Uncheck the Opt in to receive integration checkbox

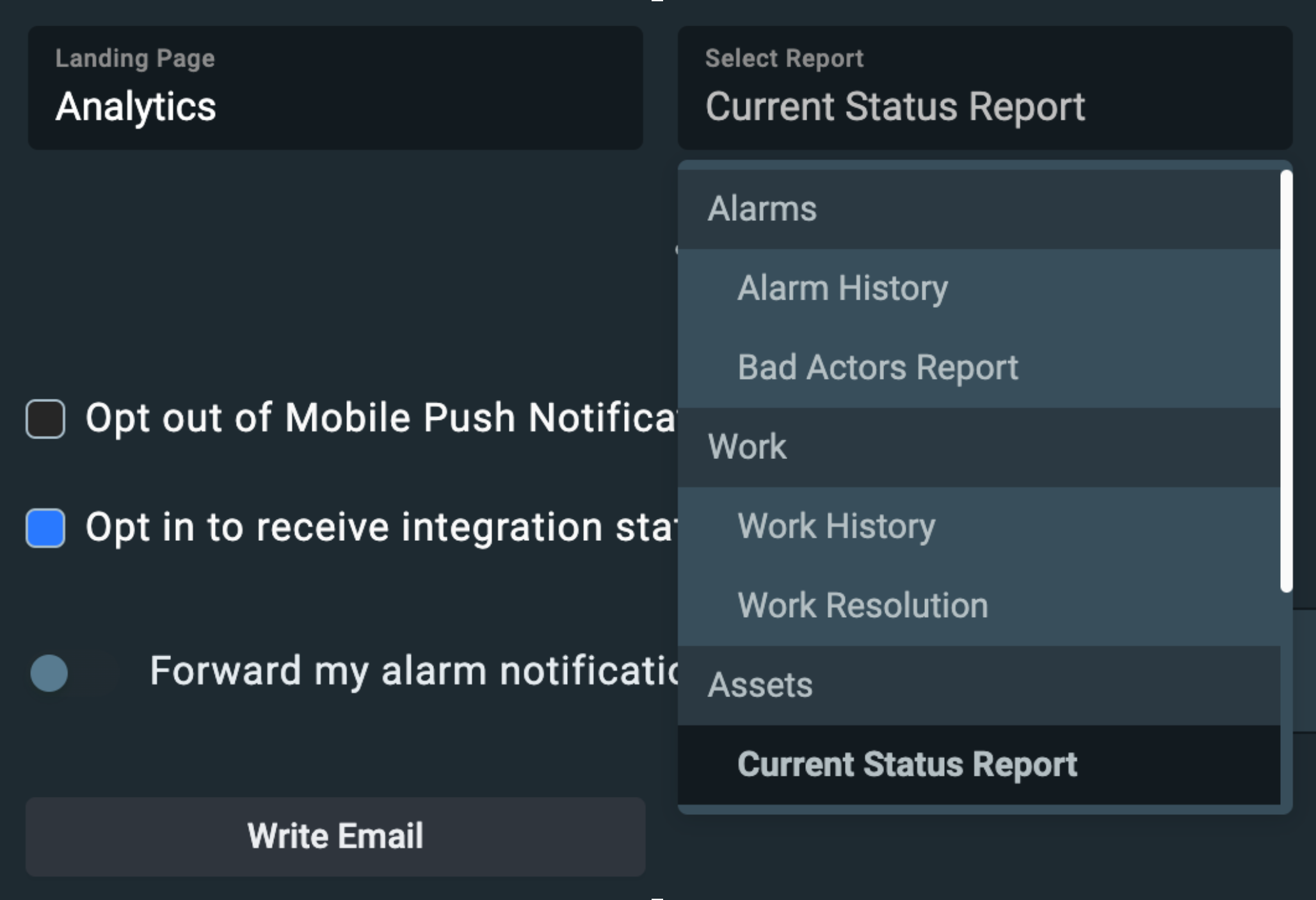tap(45, 528)
